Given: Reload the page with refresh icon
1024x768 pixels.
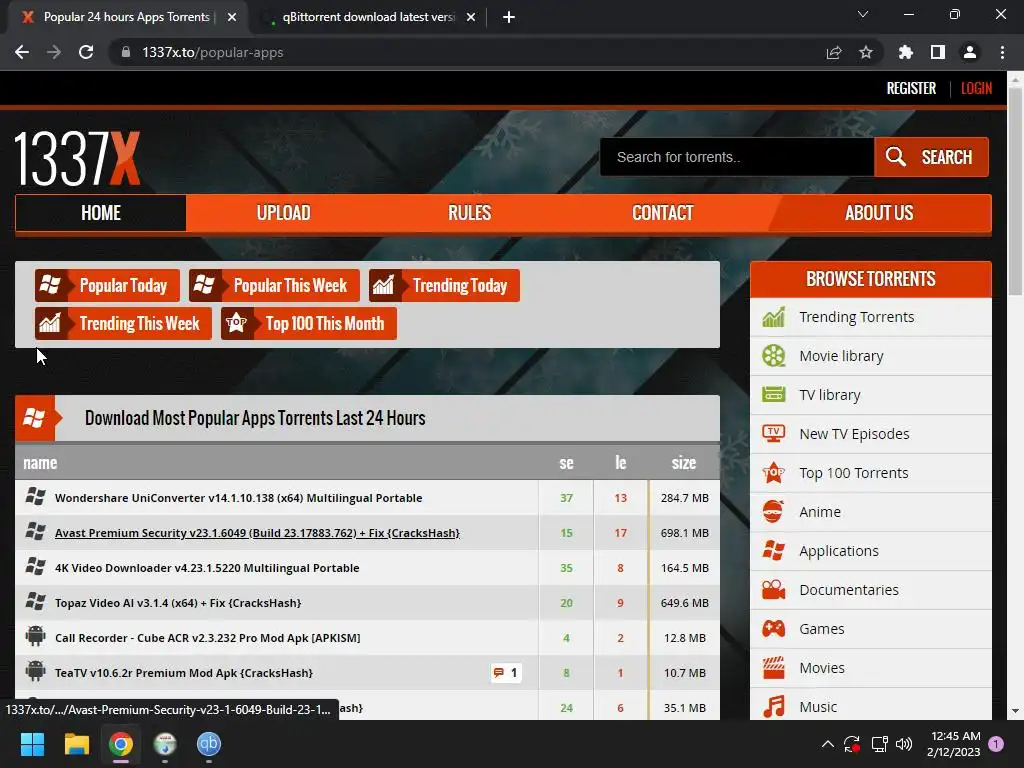Looking at the screenshot, I should click(x=86, y=52).
